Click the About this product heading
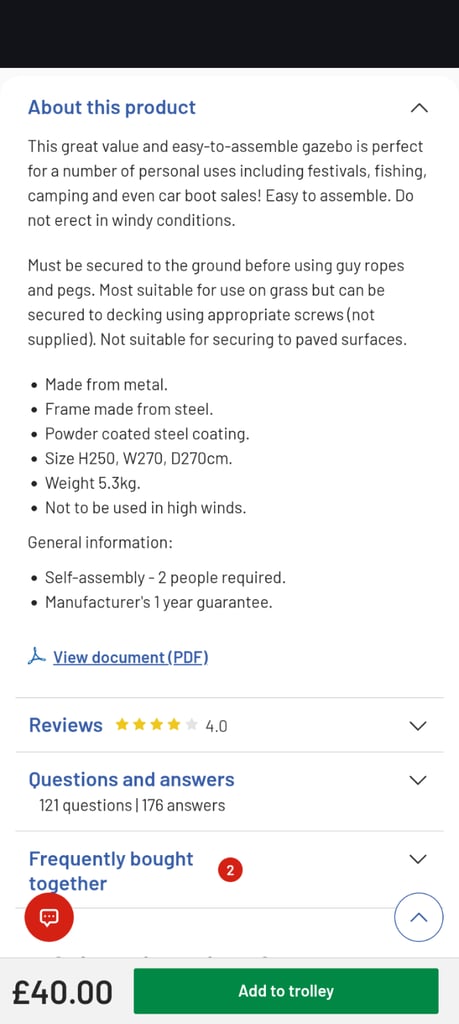This screenshot has width=459, height=1024. (112, 107)
